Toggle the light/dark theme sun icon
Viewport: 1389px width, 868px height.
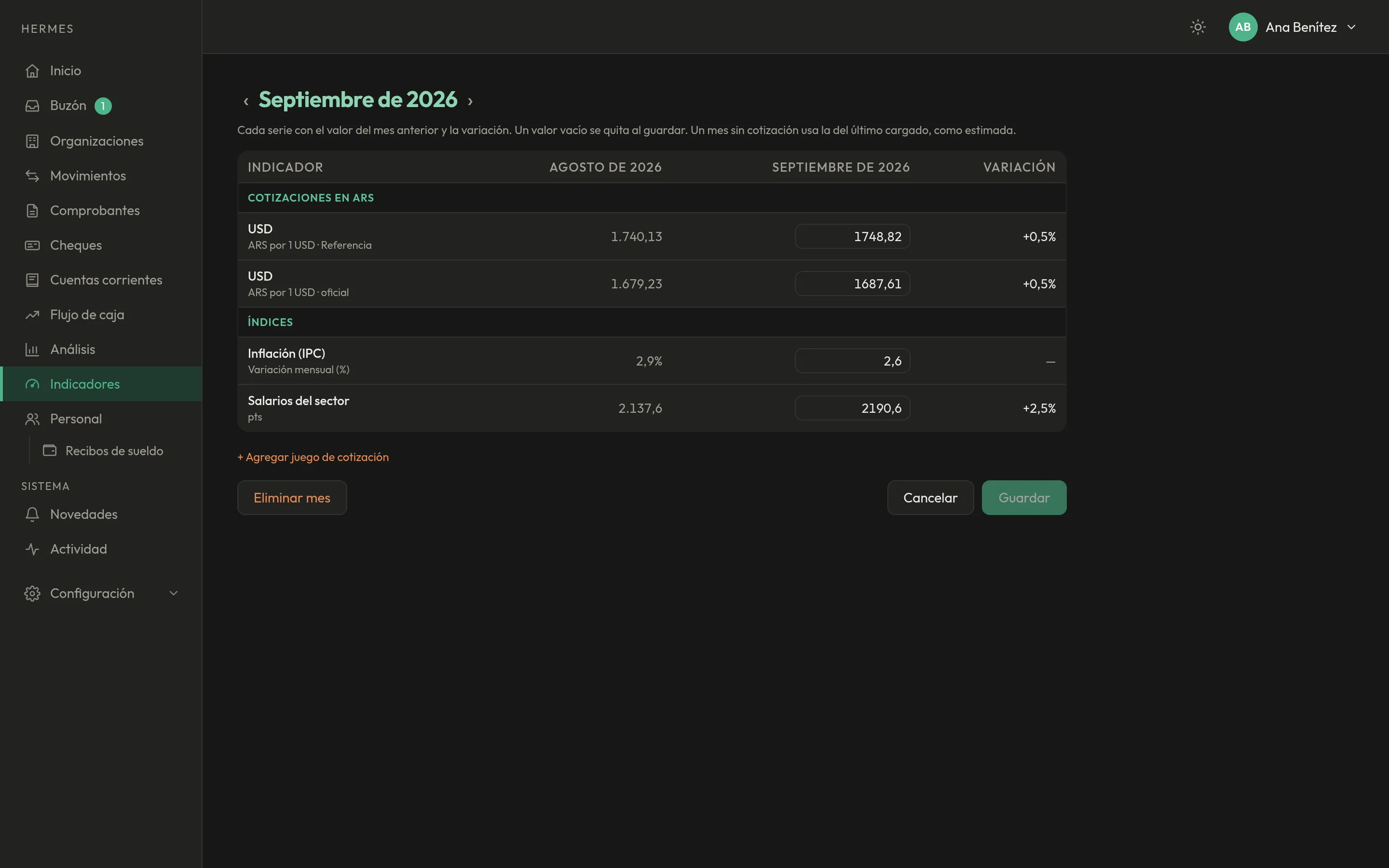click(x=1198, y=27)
